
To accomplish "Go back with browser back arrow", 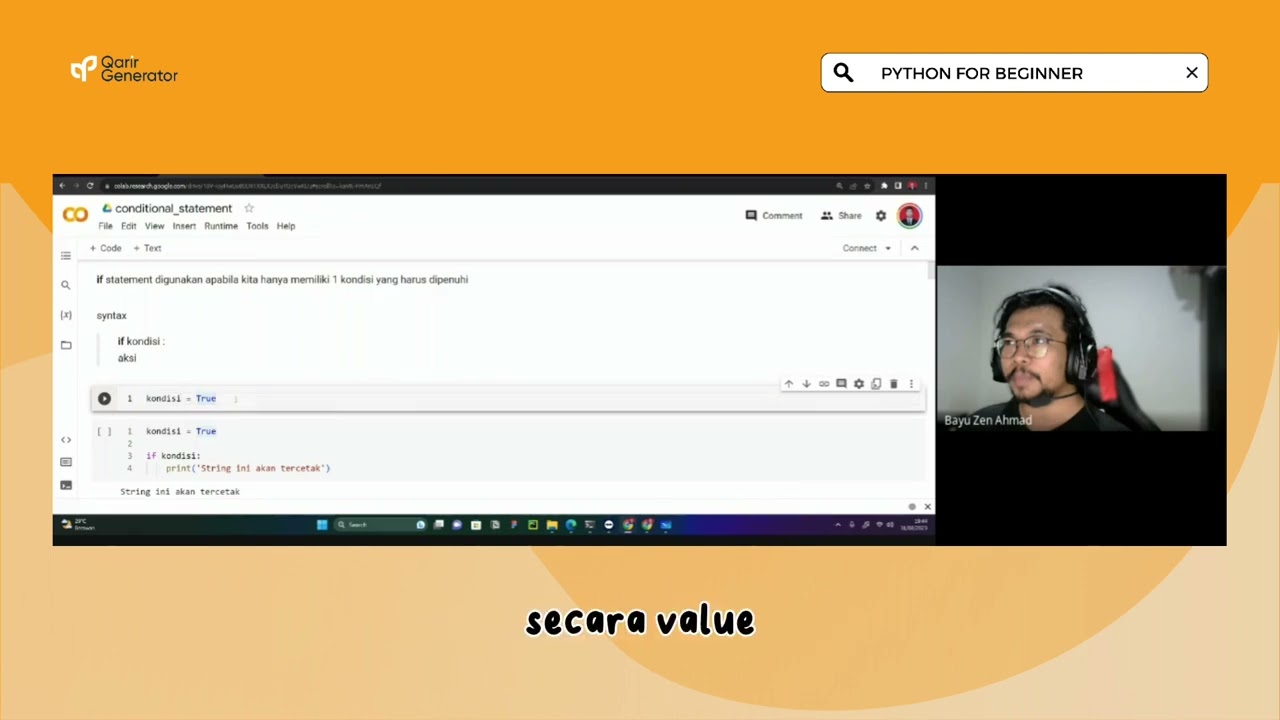I will [62, 185].
